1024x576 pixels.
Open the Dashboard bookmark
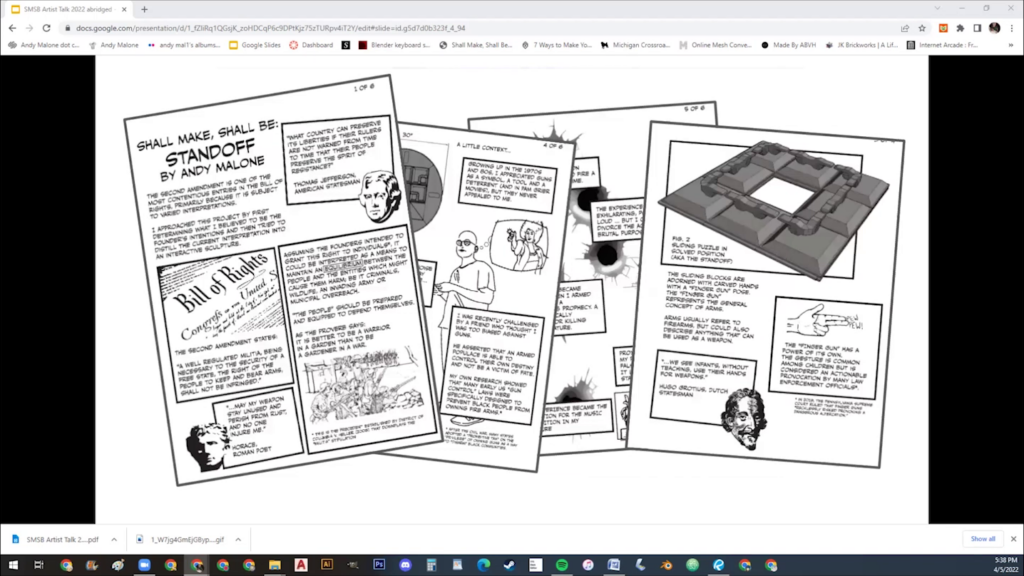point(312,45)
